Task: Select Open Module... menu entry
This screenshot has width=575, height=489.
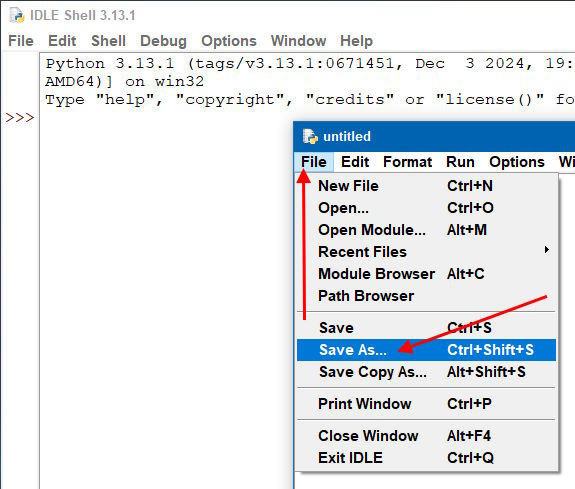Action: (426, 230)
